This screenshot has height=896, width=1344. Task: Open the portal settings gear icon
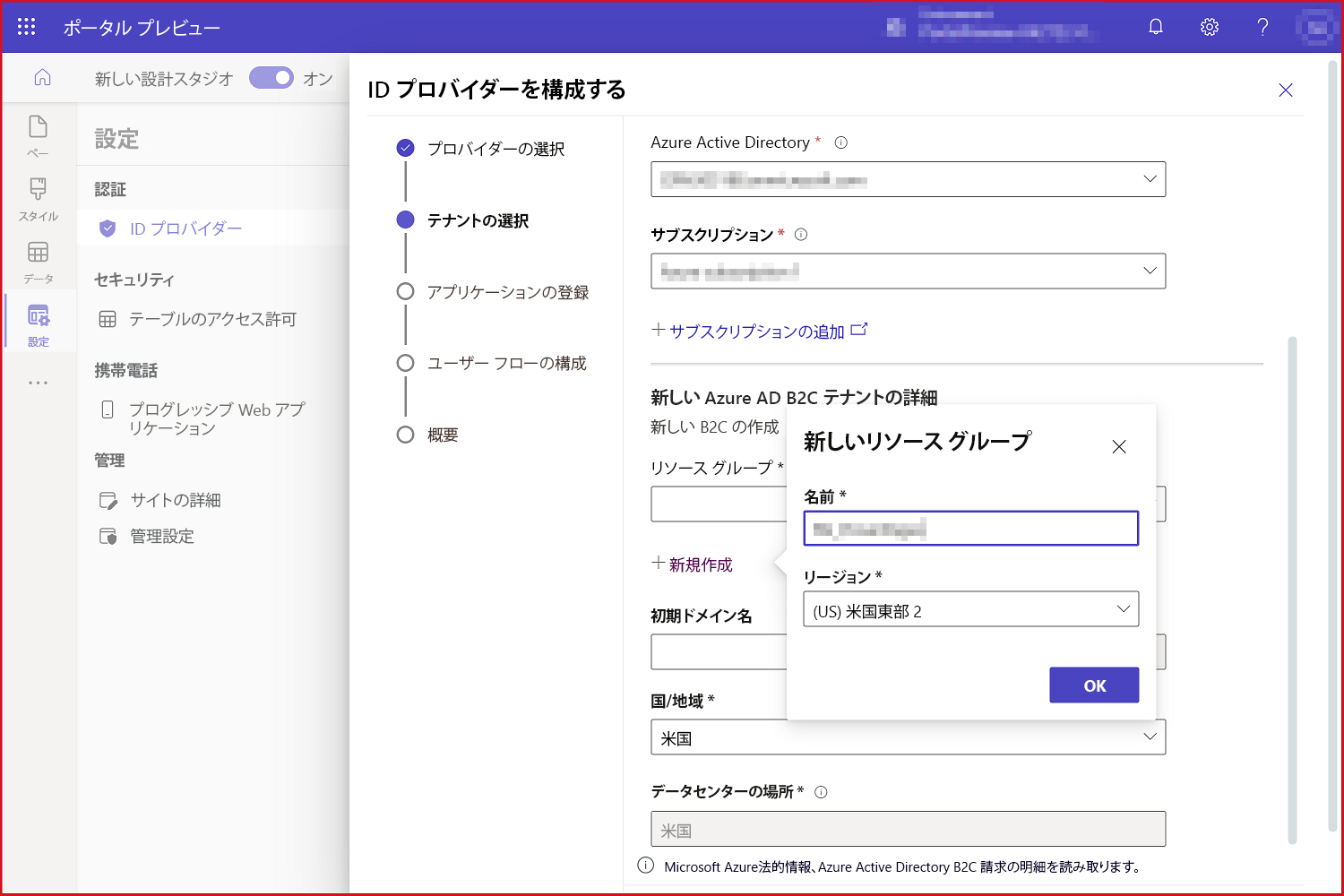1209,26
